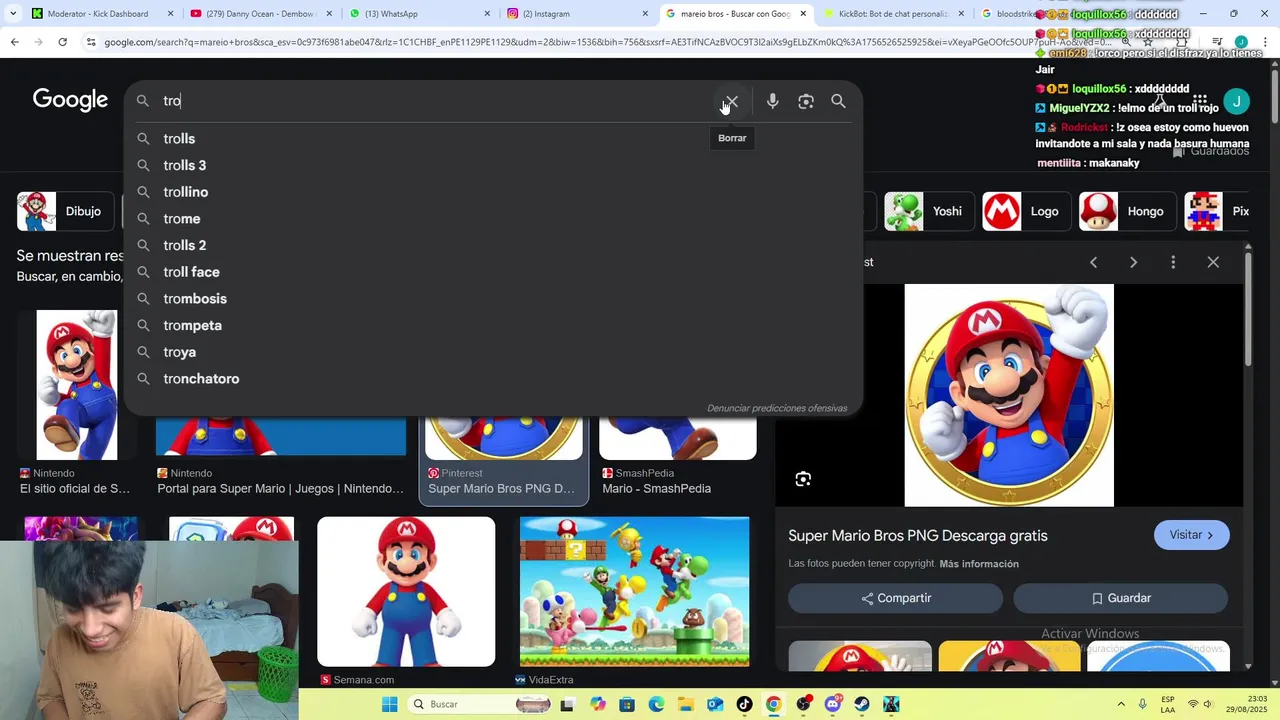Clear the search box with the X icon
Image resolution: width=1280 pixels, height=720 pixels.
(732, 101)
